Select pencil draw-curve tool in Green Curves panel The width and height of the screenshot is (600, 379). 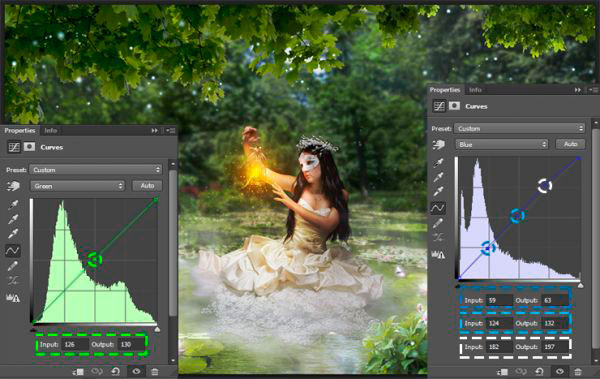point(12,266)
